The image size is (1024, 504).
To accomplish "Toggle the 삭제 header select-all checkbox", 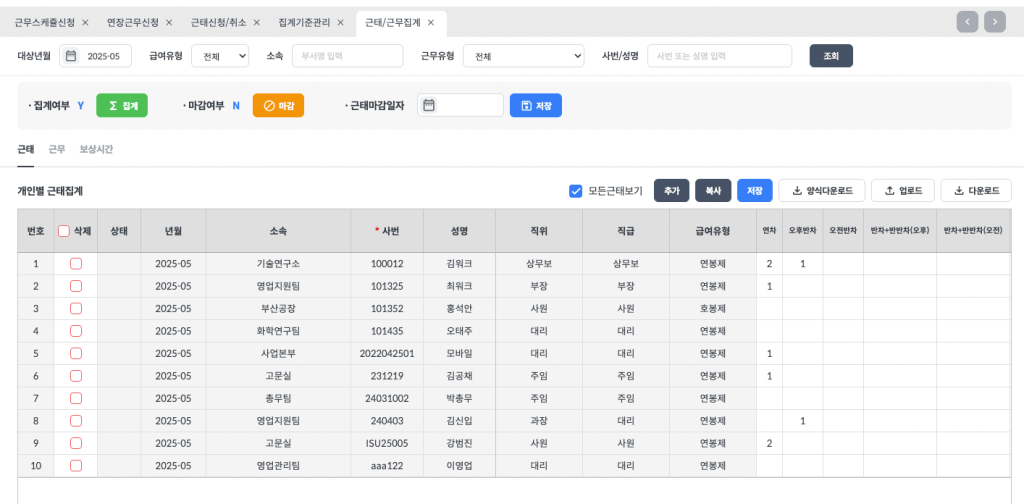I will (x=64, y=230).
